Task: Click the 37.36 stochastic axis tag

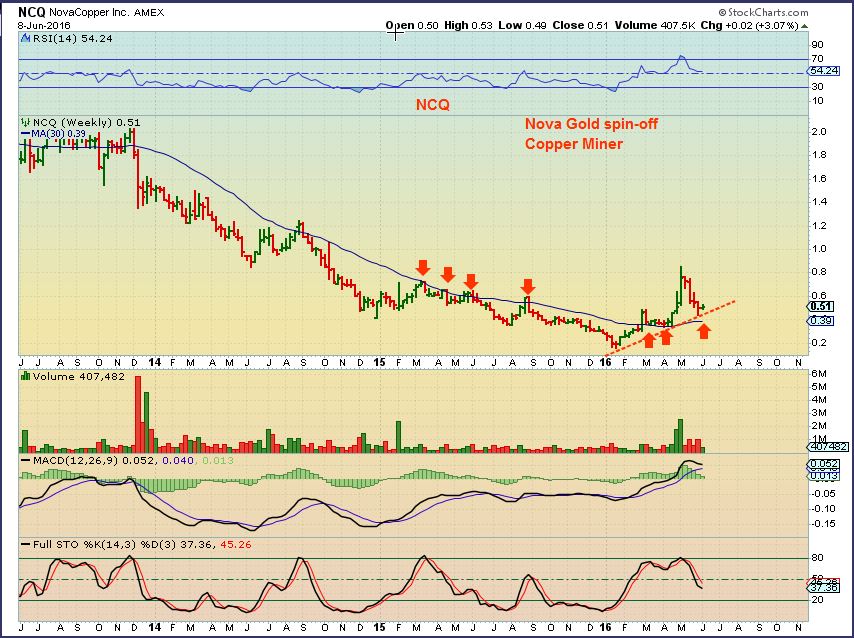Action: (825, 587)
